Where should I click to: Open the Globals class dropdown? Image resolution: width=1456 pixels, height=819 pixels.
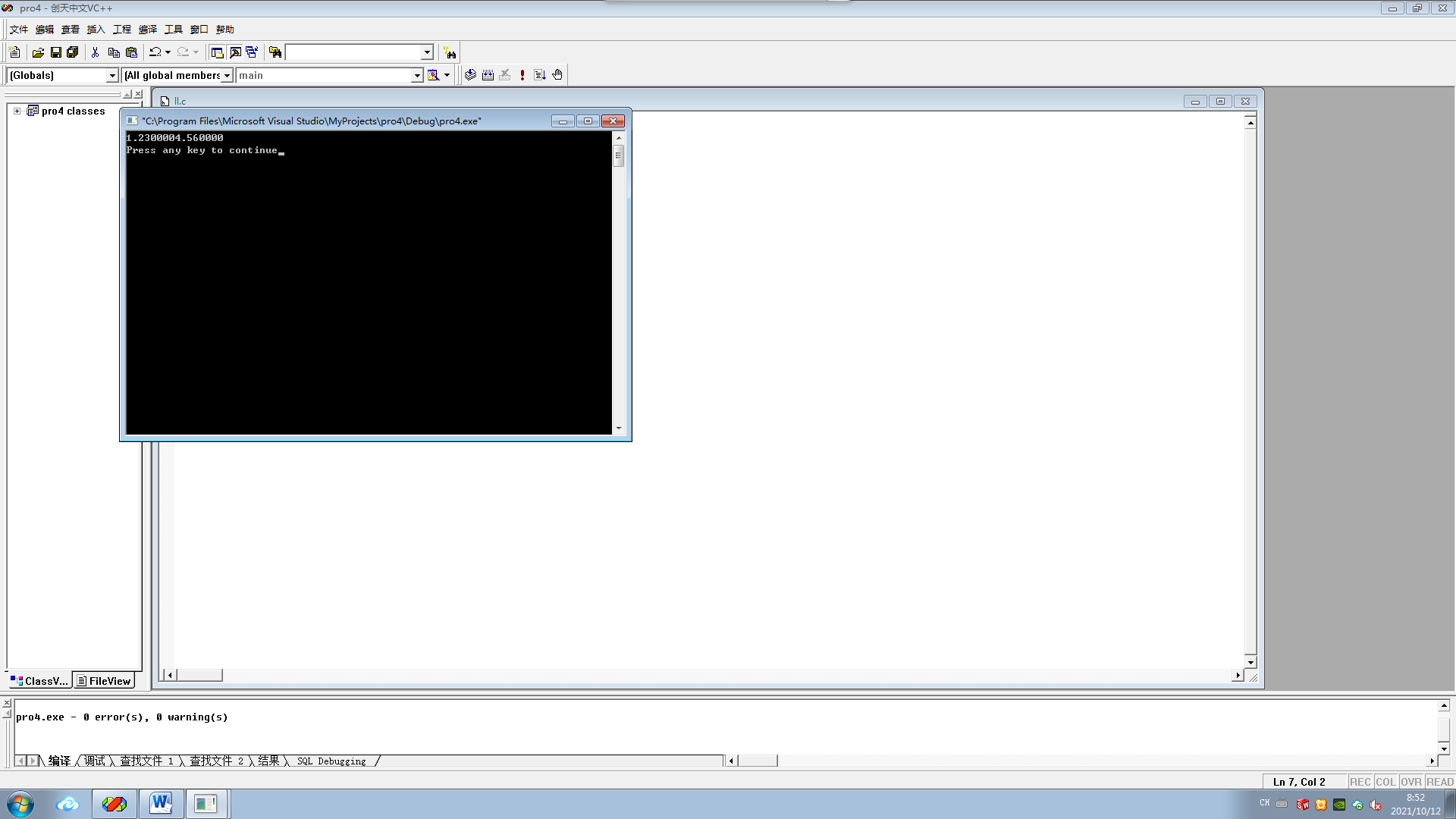(112, 75)
